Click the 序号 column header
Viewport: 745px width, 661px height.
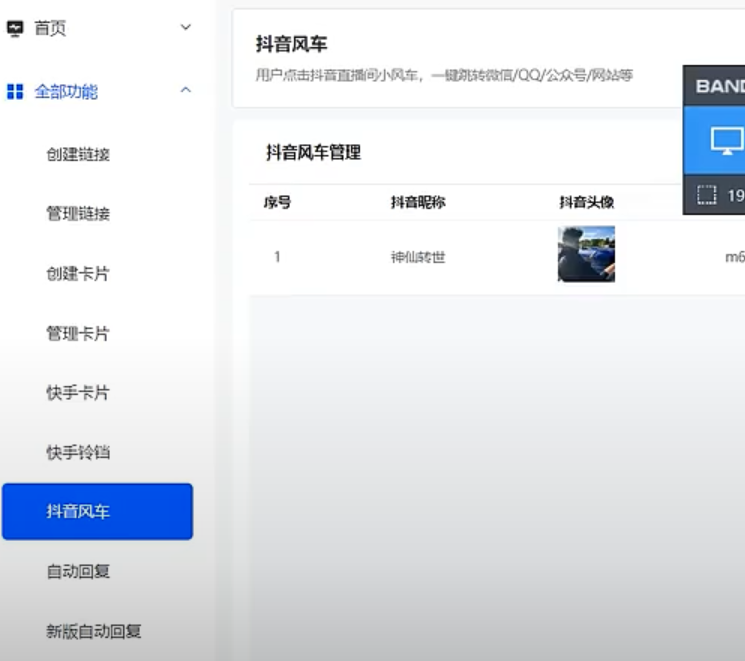point(277,203)
